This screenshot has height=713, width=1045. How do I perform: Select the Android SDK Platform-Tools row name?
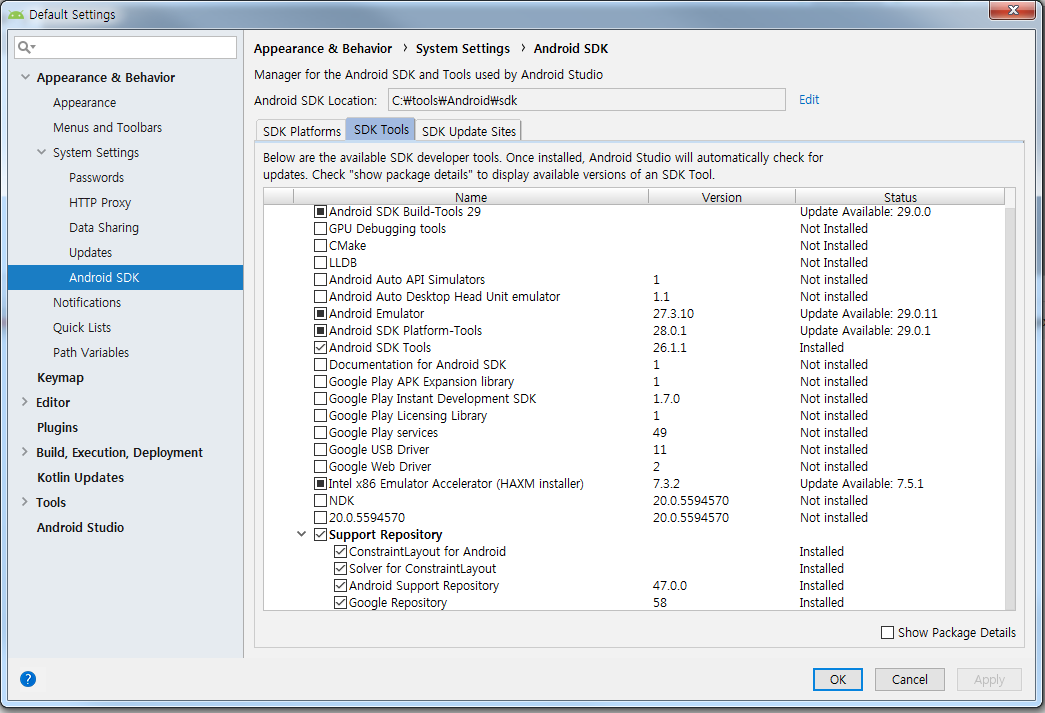point(405,331)
